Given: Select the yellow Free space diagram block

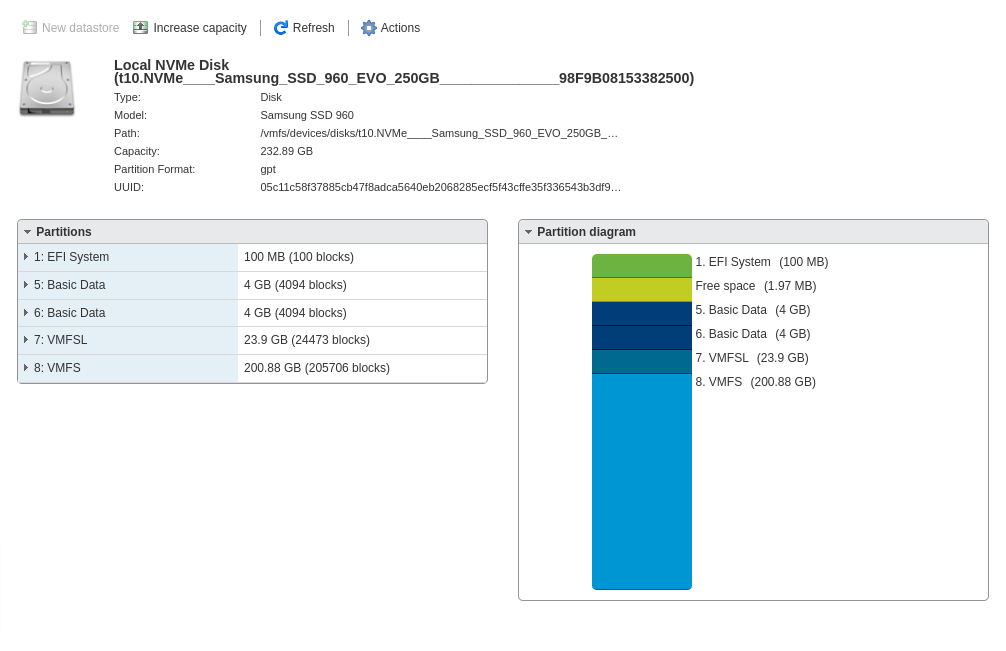Looking at the screenshot, I should click(641, 290).
